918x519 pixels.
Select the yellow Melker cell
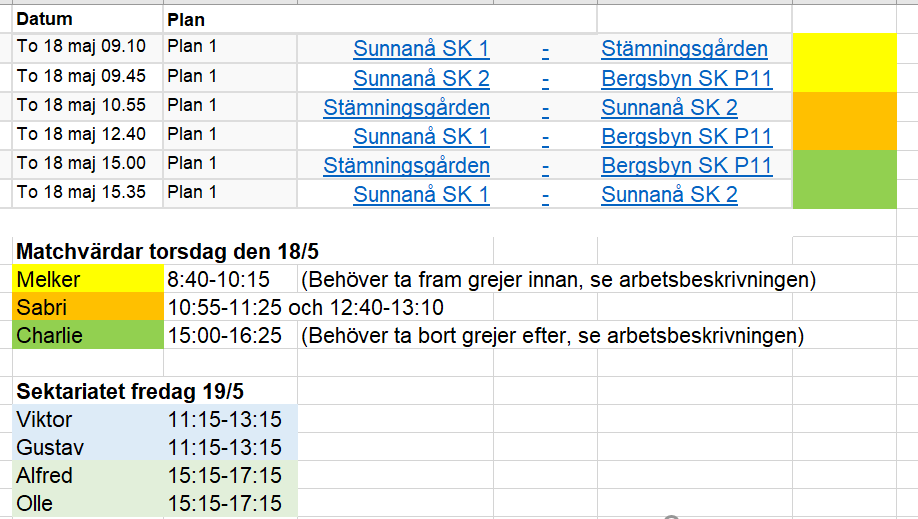[88, 279]
